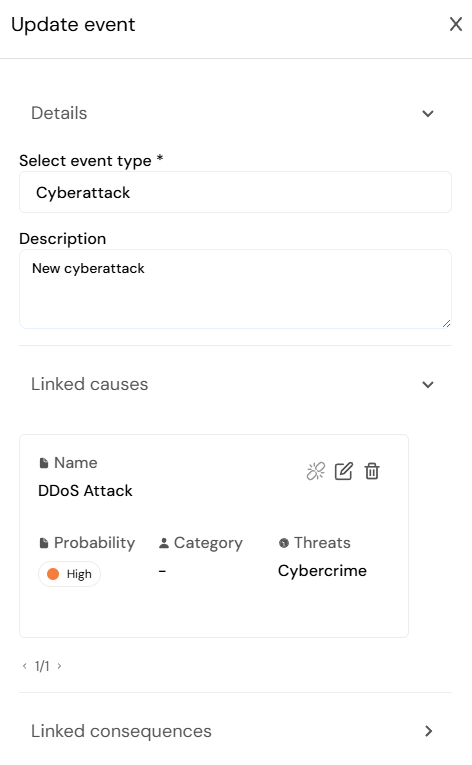Collapse the Linked causes section
The height and width of the screenshot is (765, 472).
pos(428,384)
